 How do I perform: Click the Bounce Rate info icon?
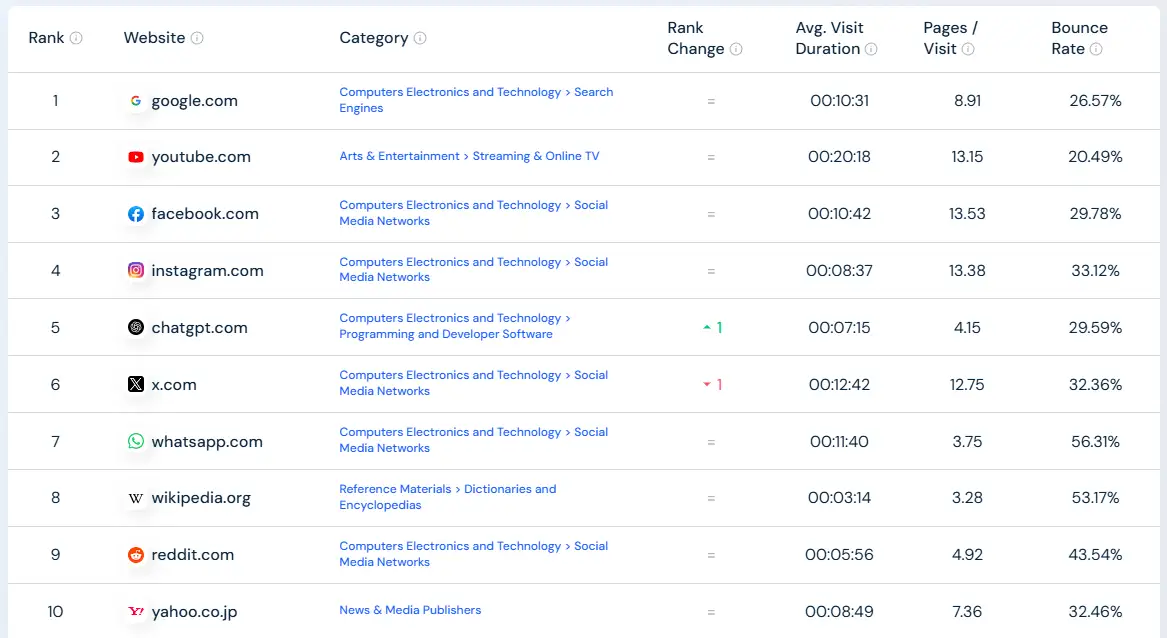pyautogui.click(x=1096, y=49)
